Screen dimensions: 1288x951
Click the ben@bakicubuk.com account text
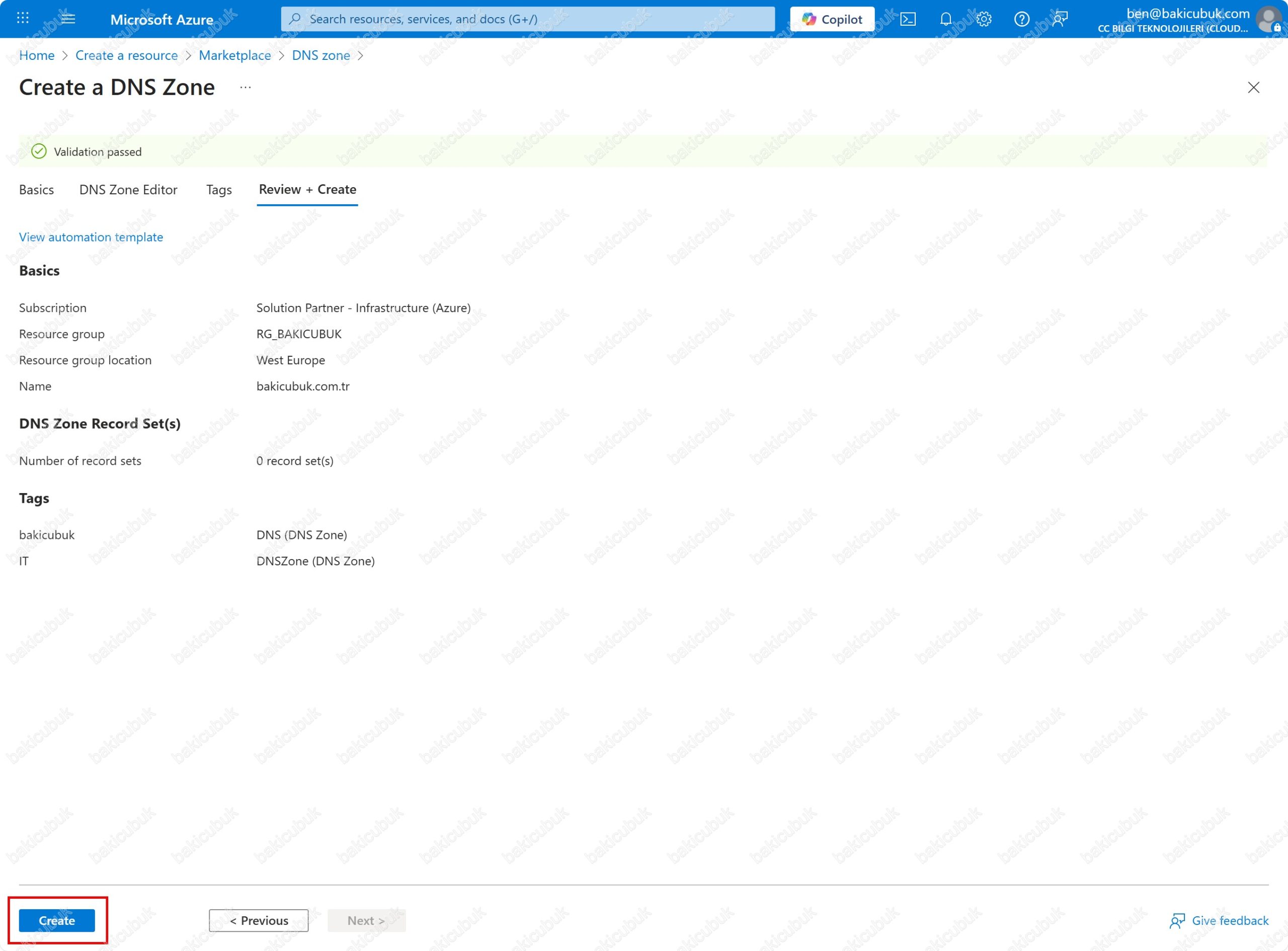[1187, 13]
